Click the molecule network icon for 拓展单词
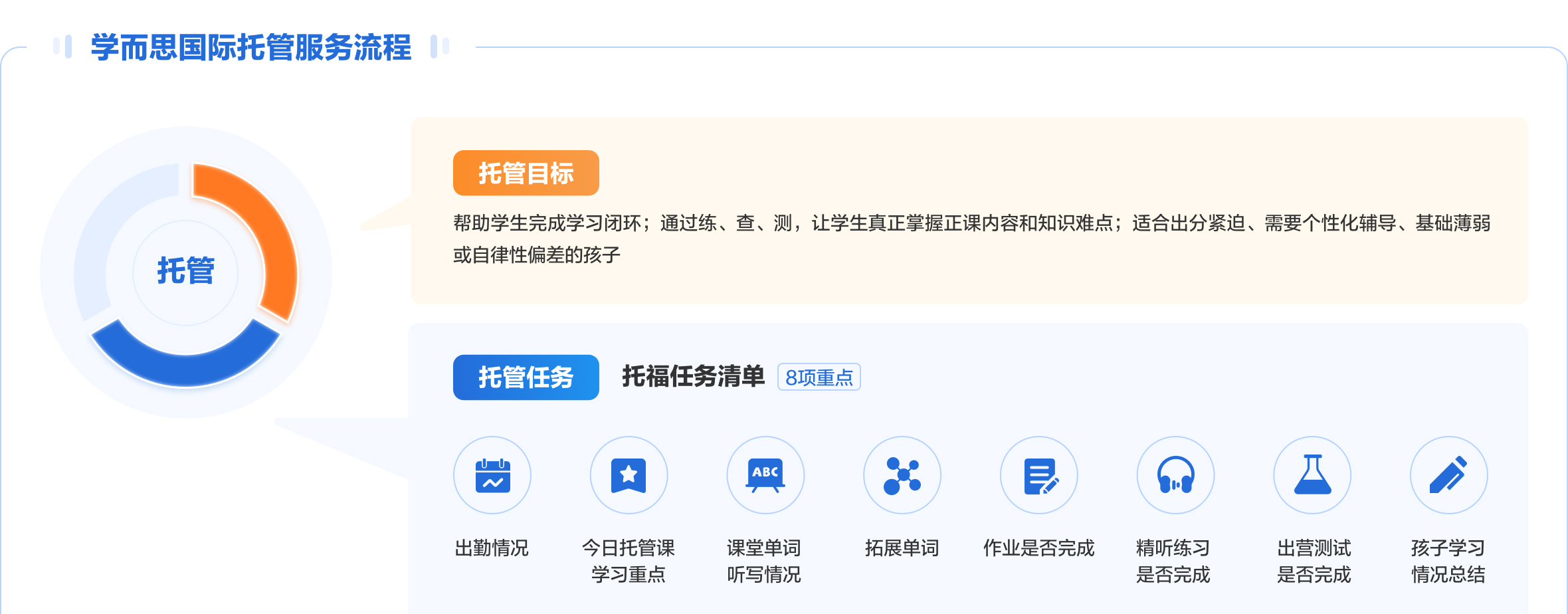1568x614 pixels. click(x=902, y=475)
